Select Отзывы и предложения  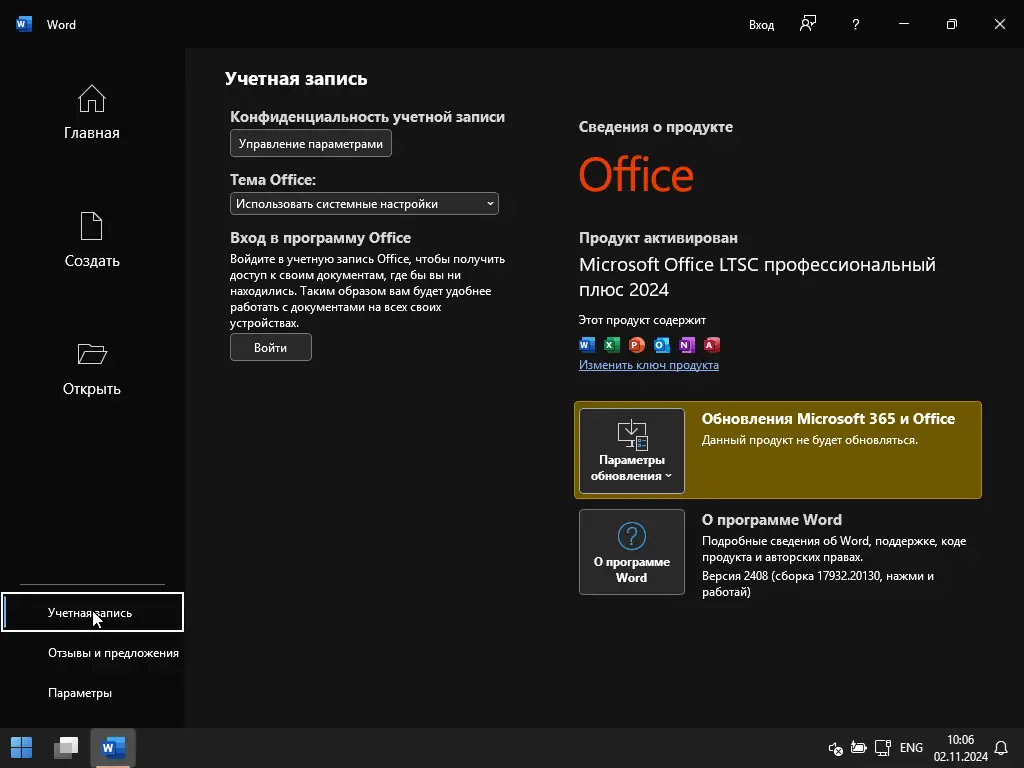pyautogui.click(x=113, y=652)
